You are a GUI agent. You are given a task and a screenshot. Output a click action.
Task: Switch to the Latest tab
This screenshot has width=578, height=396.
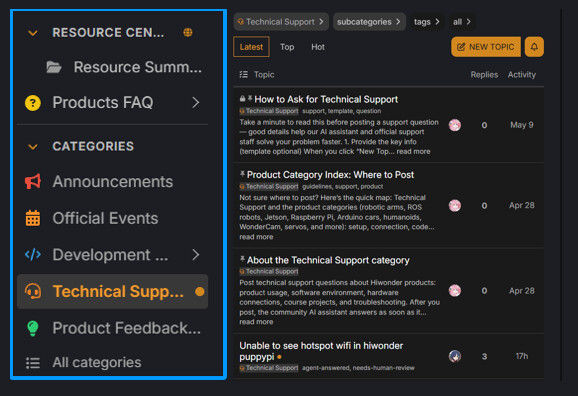251,47
